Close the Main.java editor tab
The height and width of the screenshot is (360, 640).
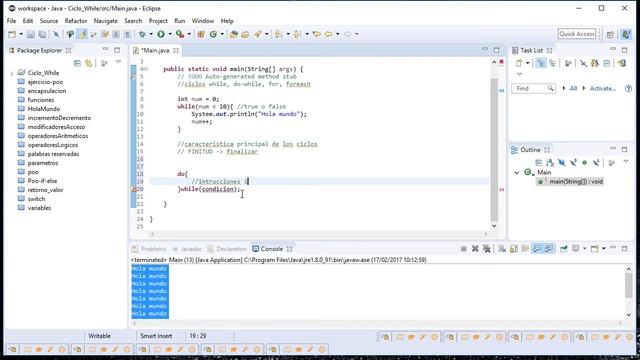(176, 51)
